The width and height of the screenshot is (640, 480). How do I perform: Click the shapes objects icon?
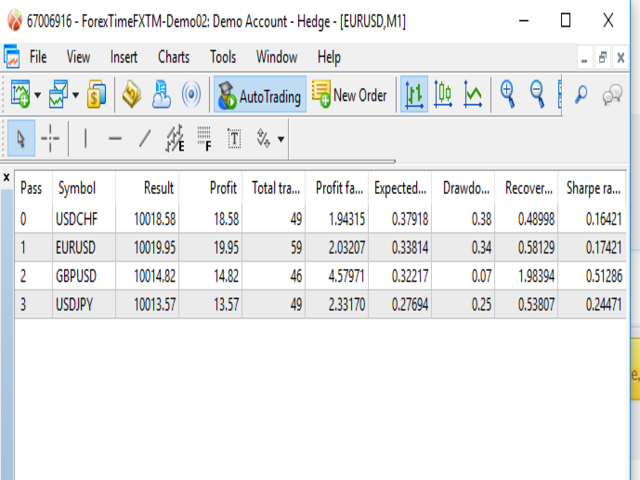[263, 138]
